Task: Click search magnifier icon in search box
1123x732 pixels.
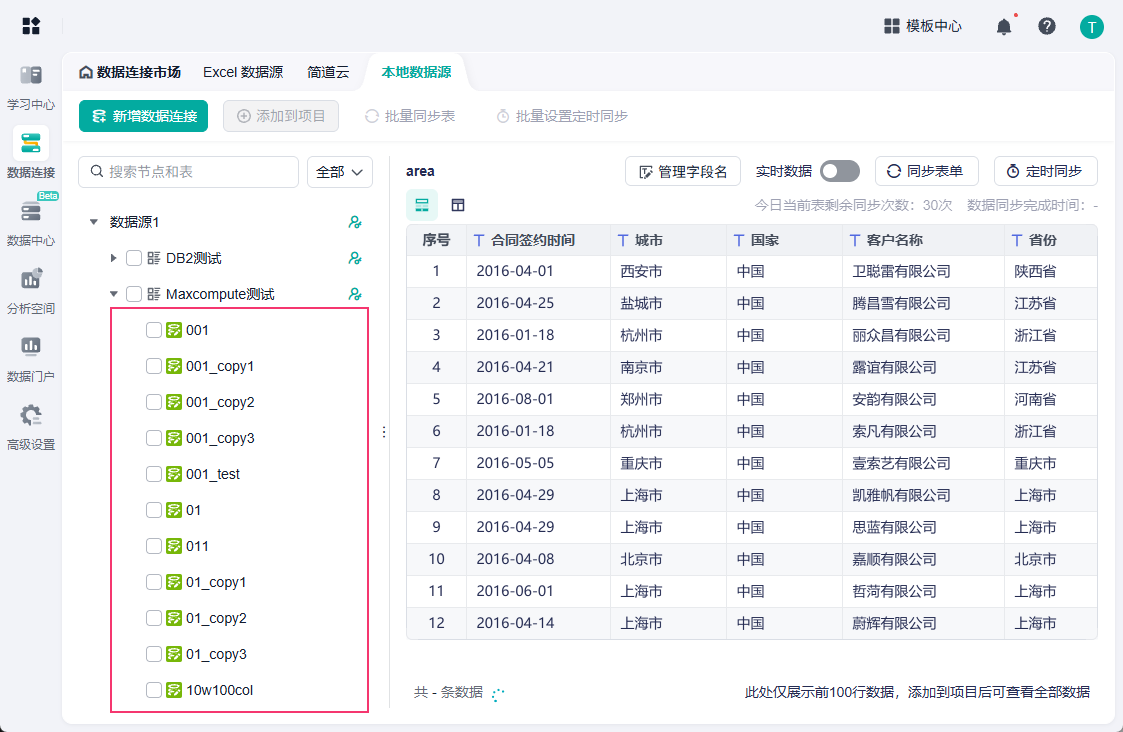Action: 97,172
